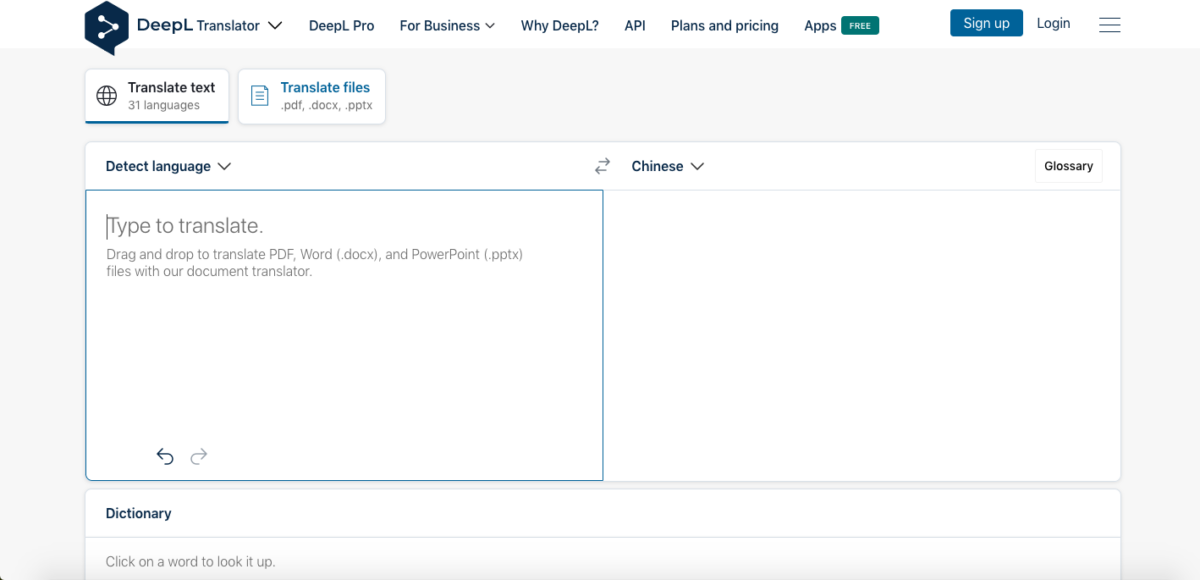Open the hamburger menu icon
Viewport: 1200px width, 580px height.
tap(1109, 25)
